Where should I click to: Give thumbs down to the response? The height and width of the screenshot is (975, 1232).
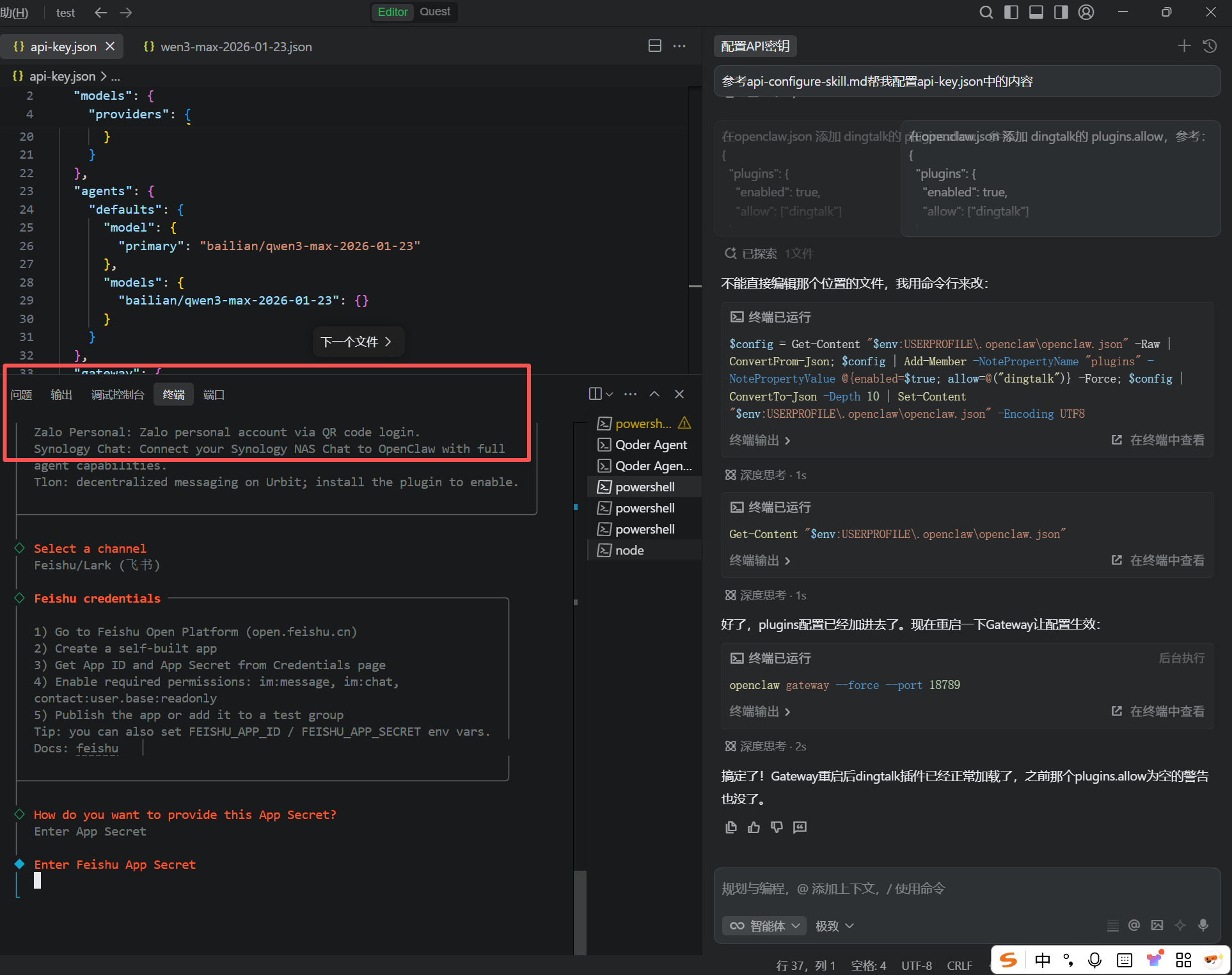[777, 827]
